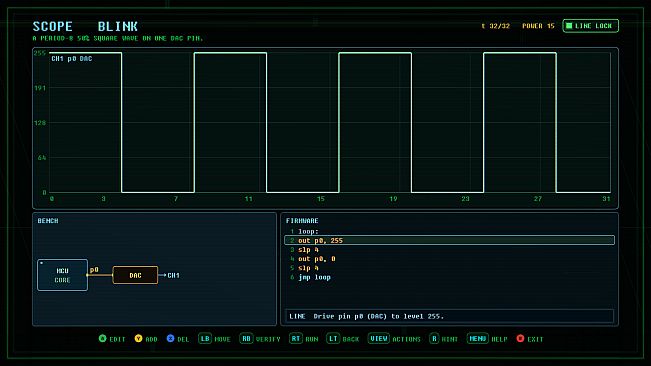Select firmware line 3 'slp 4'
The width and height of the screenshot is (651, 366).
coord(450,250)
